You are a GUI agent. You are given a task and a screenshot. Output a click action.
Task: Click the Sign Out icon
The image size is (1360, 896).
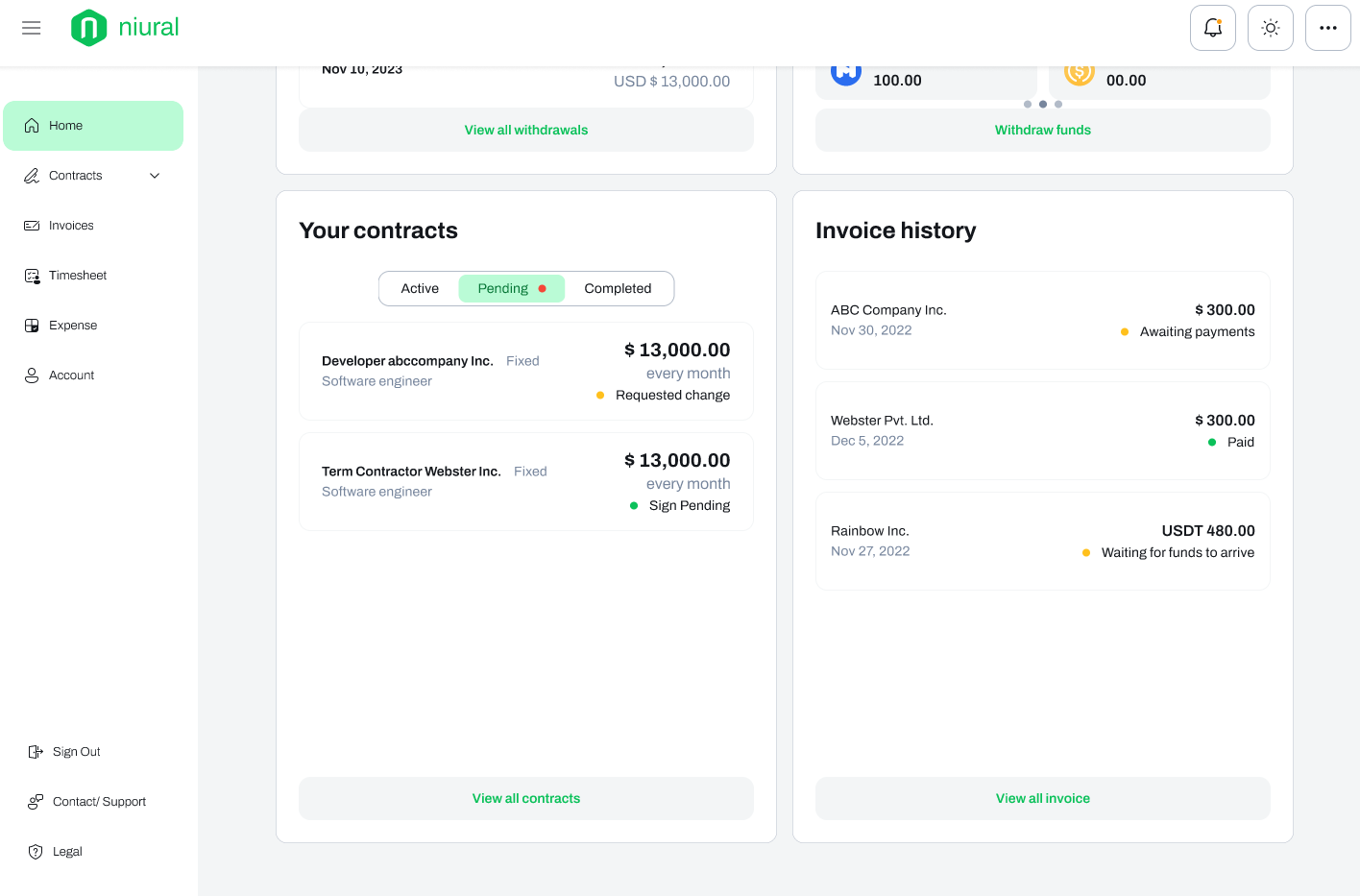pyautogui.click(x=36, y=752)
